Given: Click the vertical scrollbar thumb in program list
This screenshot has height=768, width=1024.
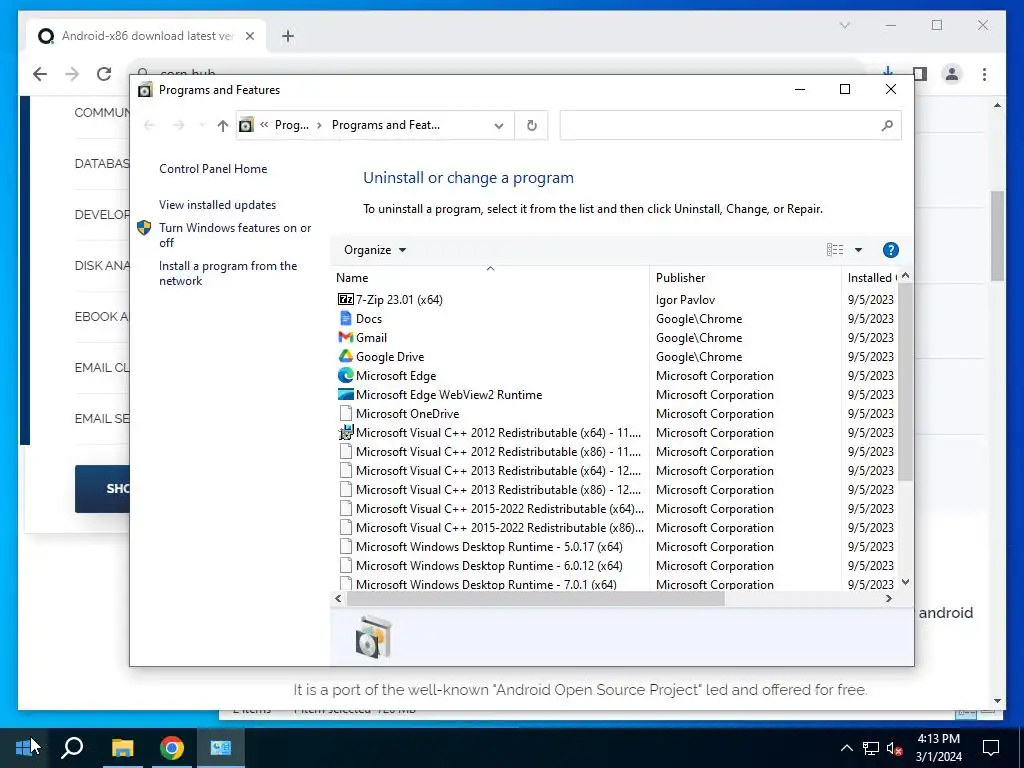Looking at the screenshot, I should pyautogui.click(x=905, y=382).
